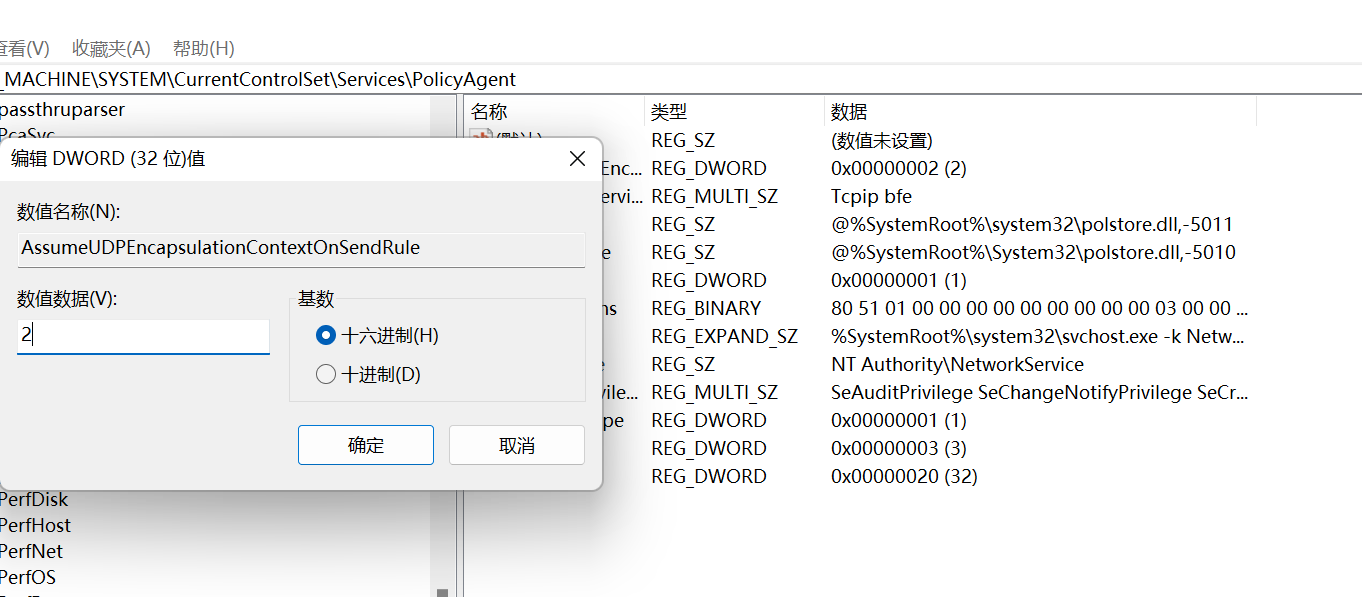1362x597 pixels.
Task: Click the REG_SZ type in first row
Action: [x=683, y=140]
